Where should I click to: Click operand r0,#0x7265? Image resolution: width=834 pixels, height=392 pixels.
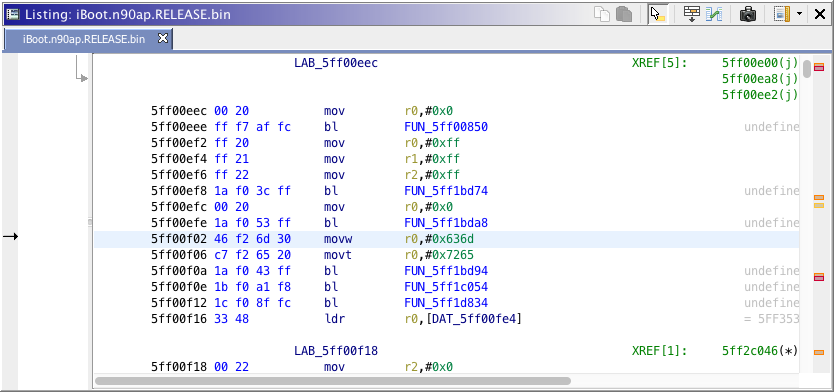coord(439,255)
